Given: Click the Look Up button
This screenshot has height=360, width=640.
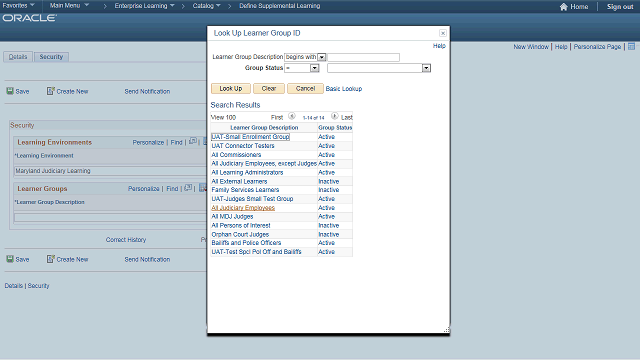Looking at the screenshot, I should click(x=231, y=89).
